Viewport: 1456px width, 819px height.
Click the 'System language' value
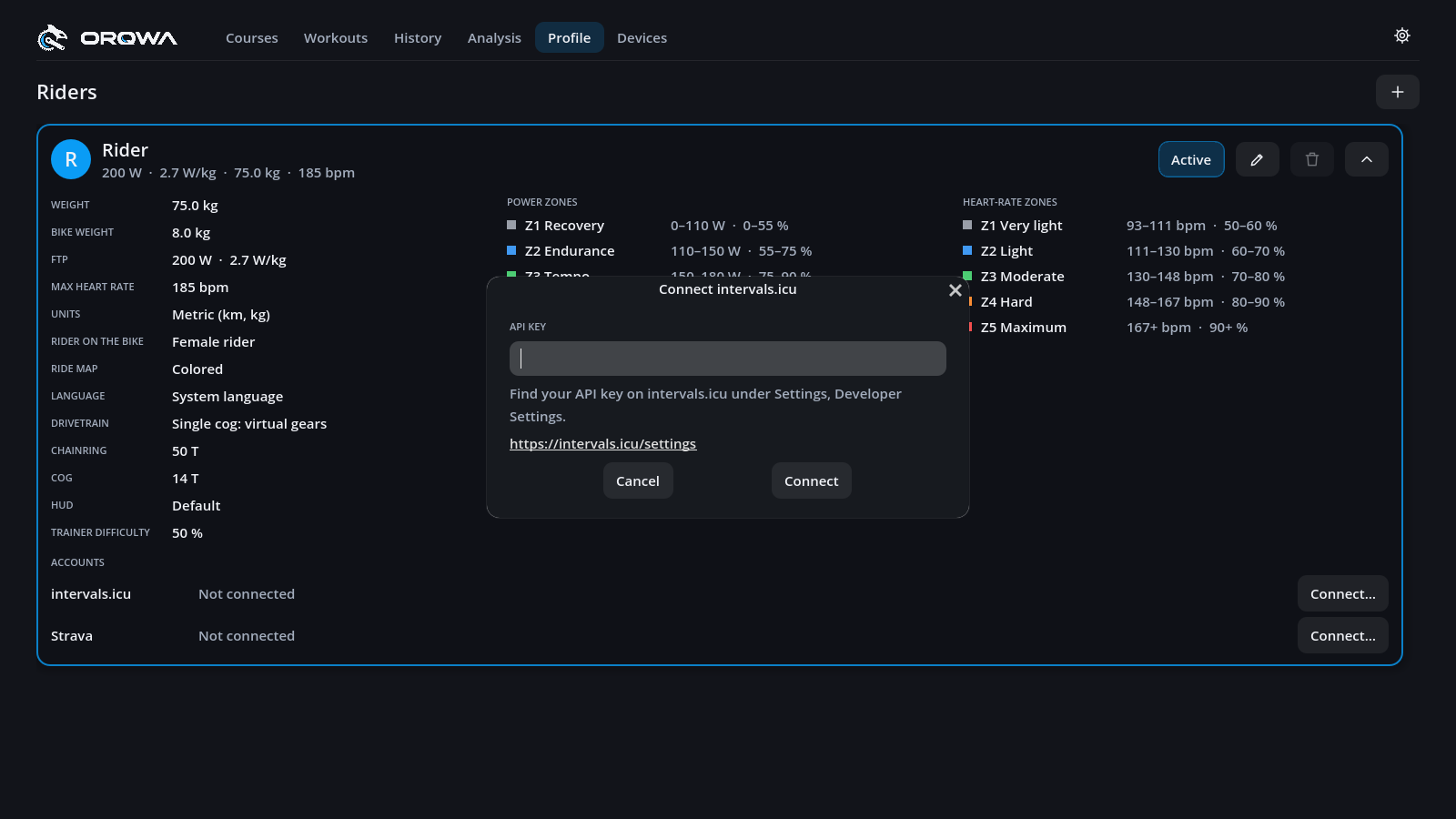227,397
